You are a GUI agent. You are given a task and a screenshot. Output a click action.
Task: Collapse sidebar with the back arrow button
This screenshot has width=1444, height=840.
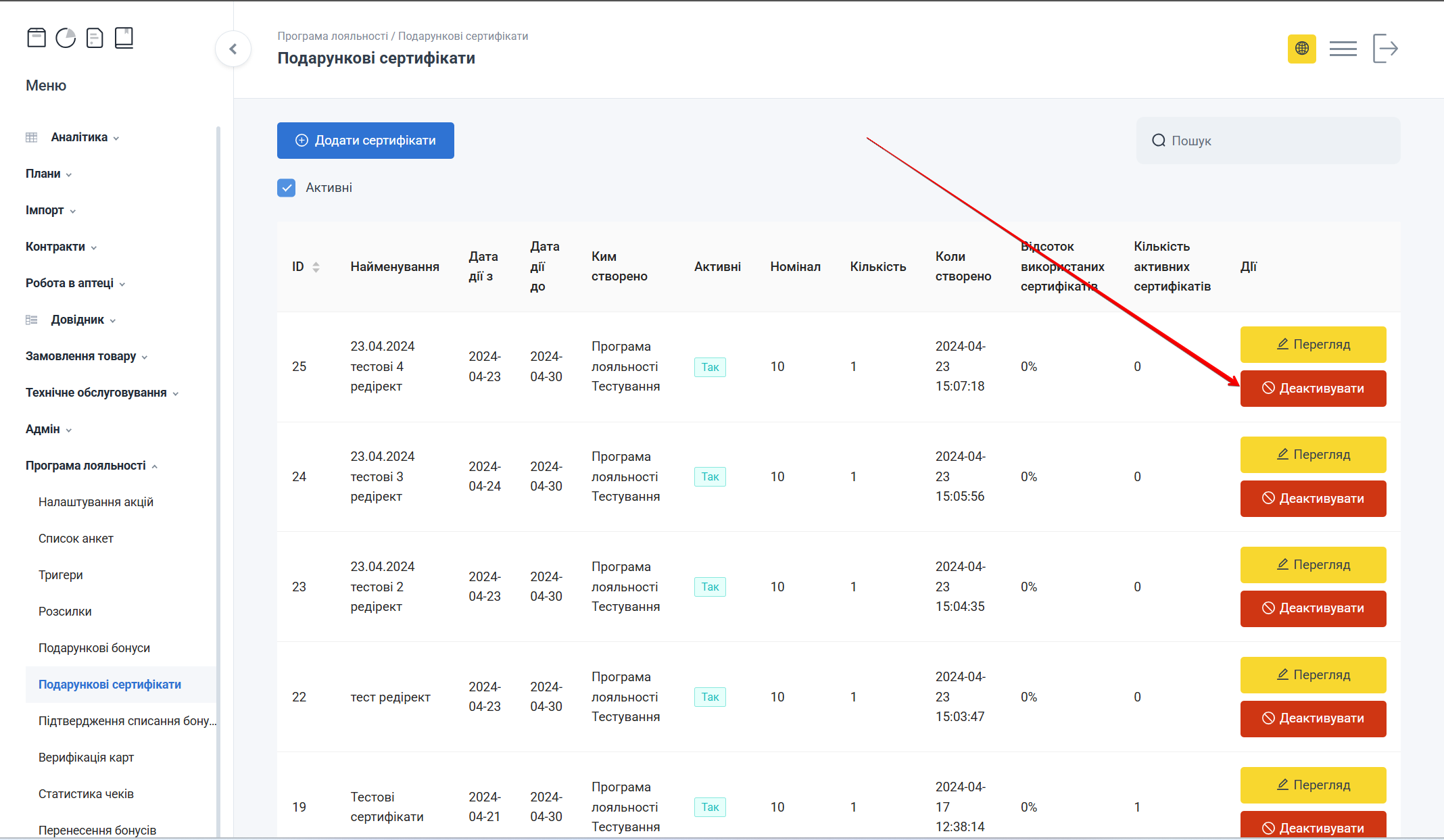(x=233, y=49)
